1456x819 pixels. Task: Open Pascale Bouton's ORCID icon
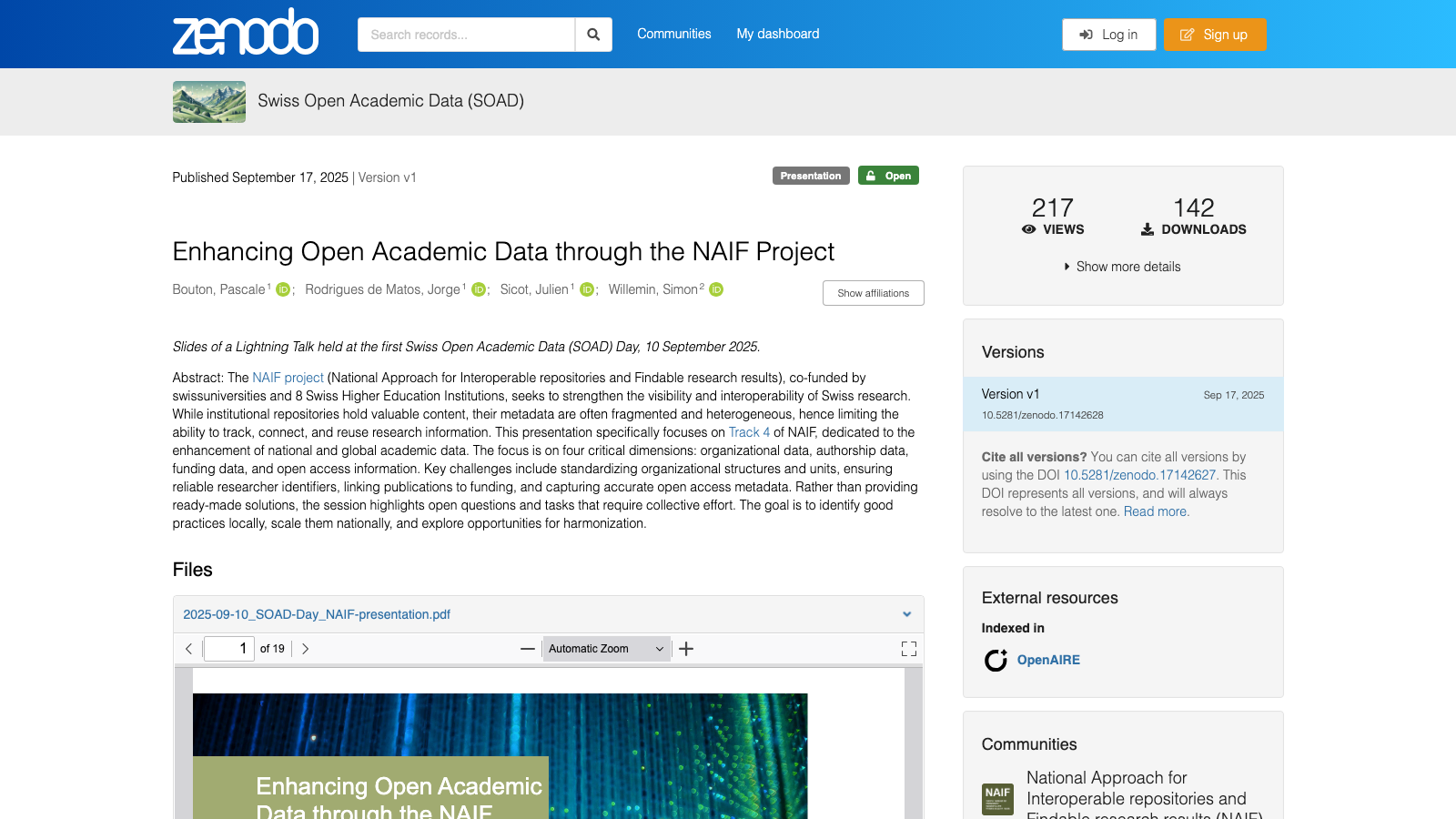pyautogui.click(x=283, y=289)
